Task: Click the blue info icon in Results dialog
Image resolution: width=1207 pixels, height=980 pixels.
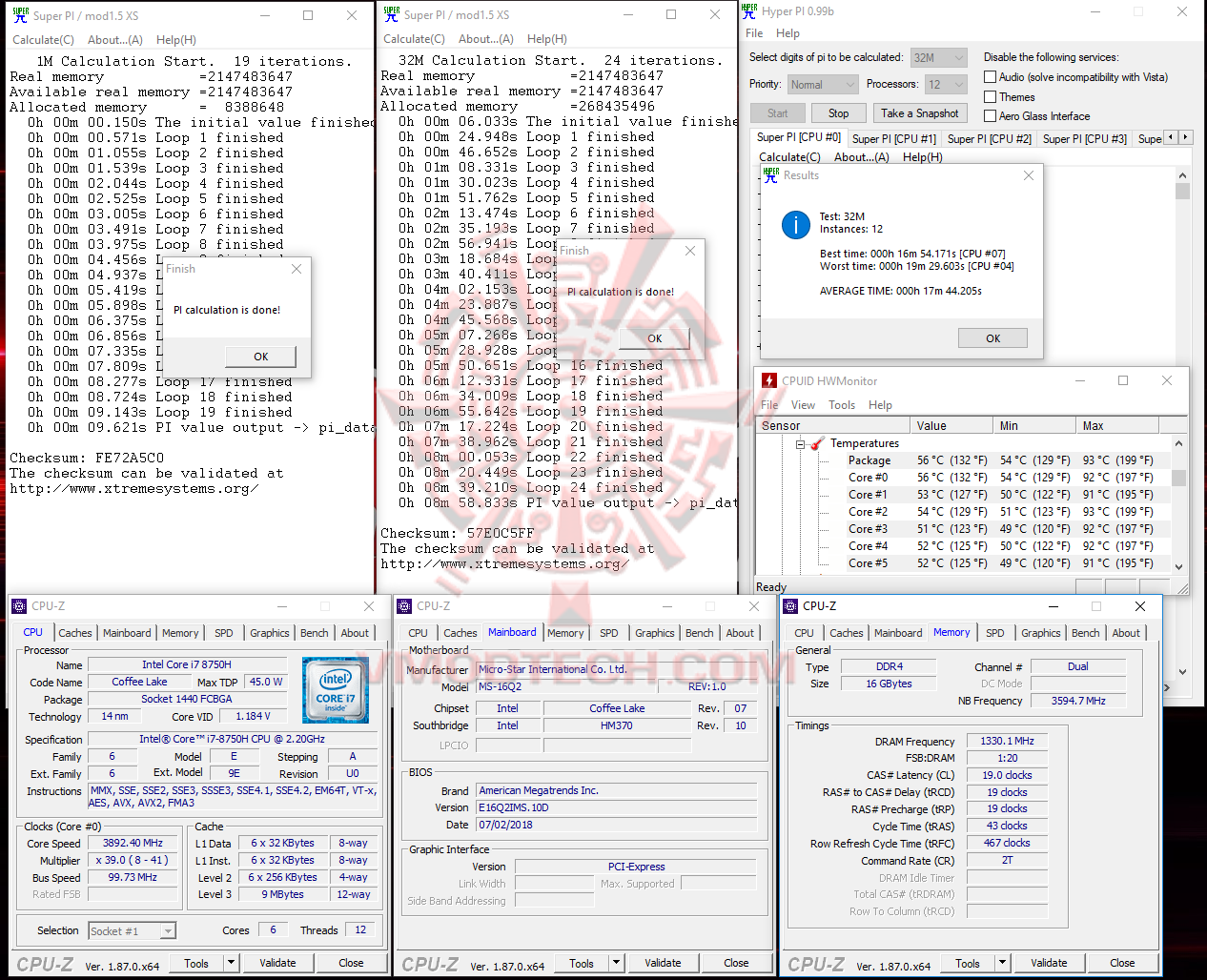Action: coord(796,224)
